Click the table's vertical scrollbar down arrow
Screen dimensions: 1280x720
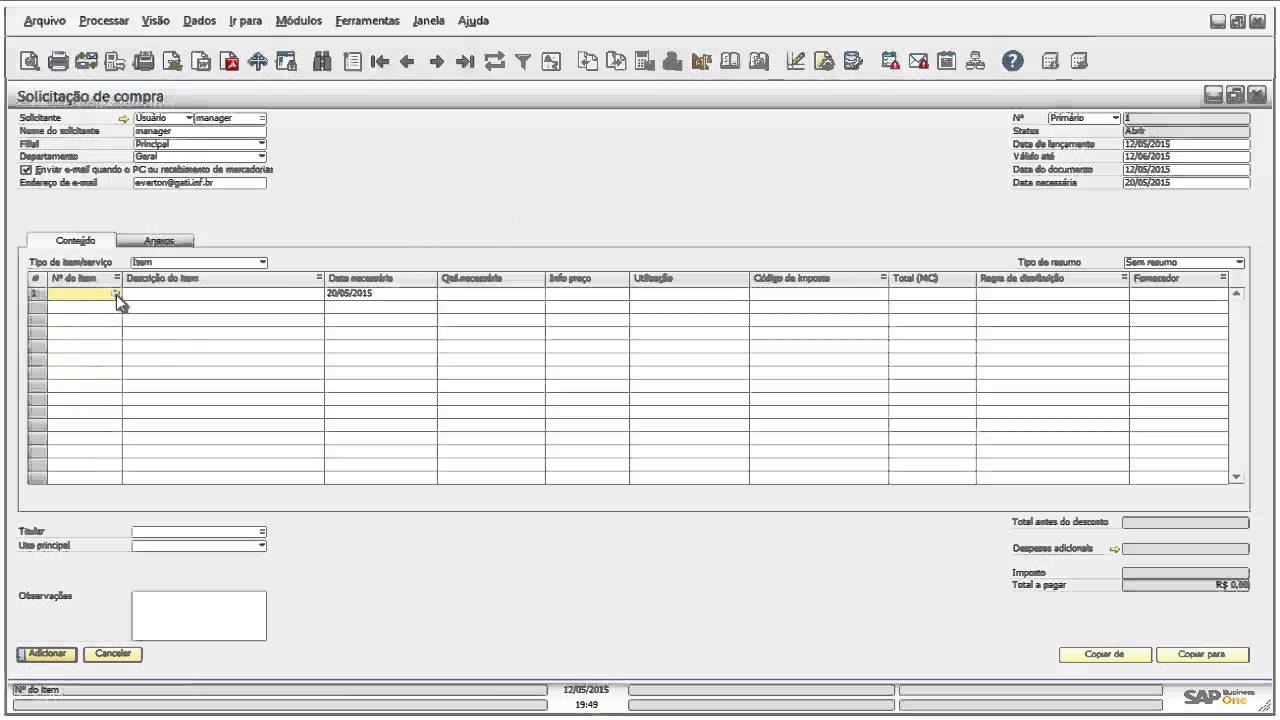point(1236,477)
